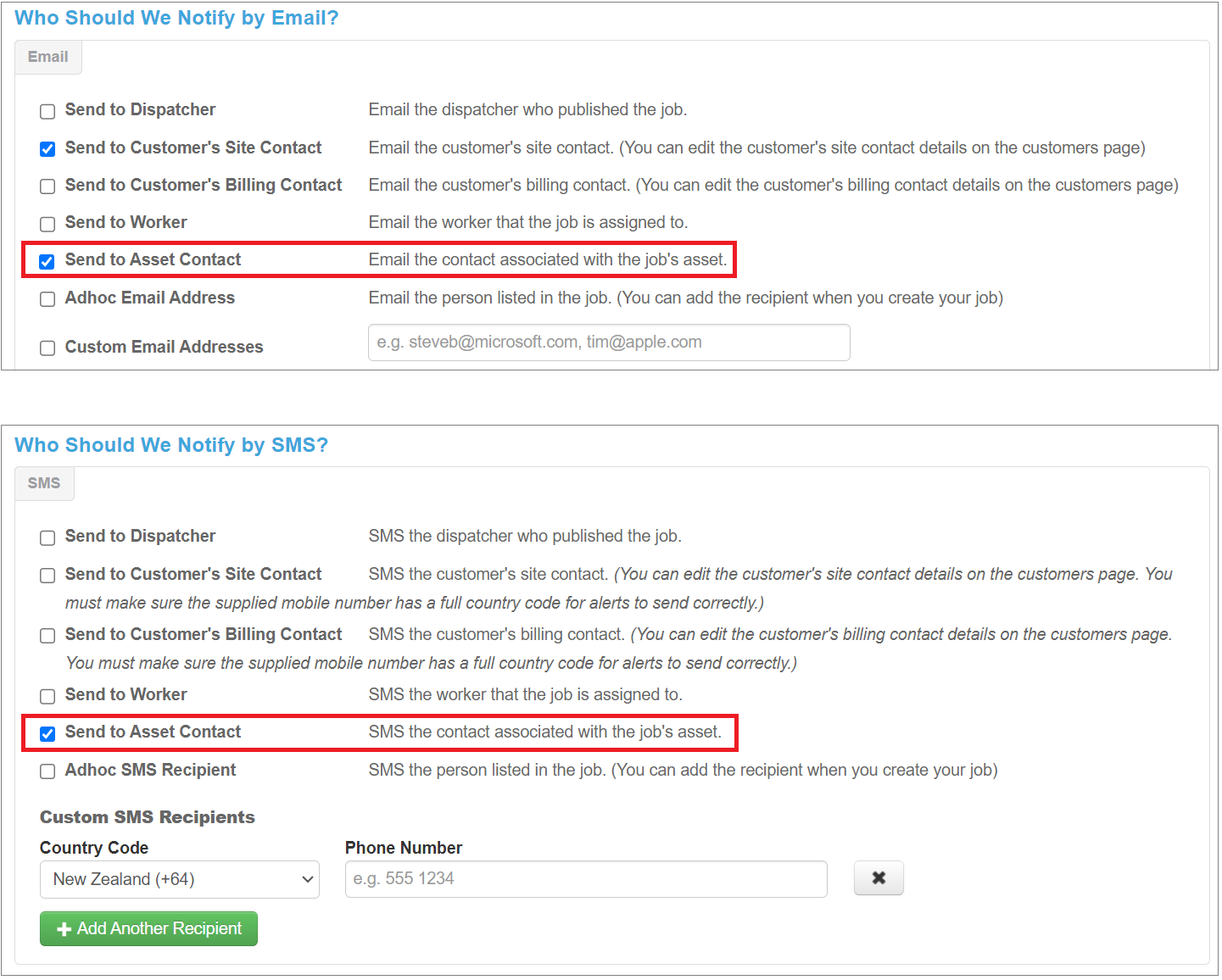Switch to the Email tab
This screenshot has width=1222, height=980.
(x=47, y=57)
